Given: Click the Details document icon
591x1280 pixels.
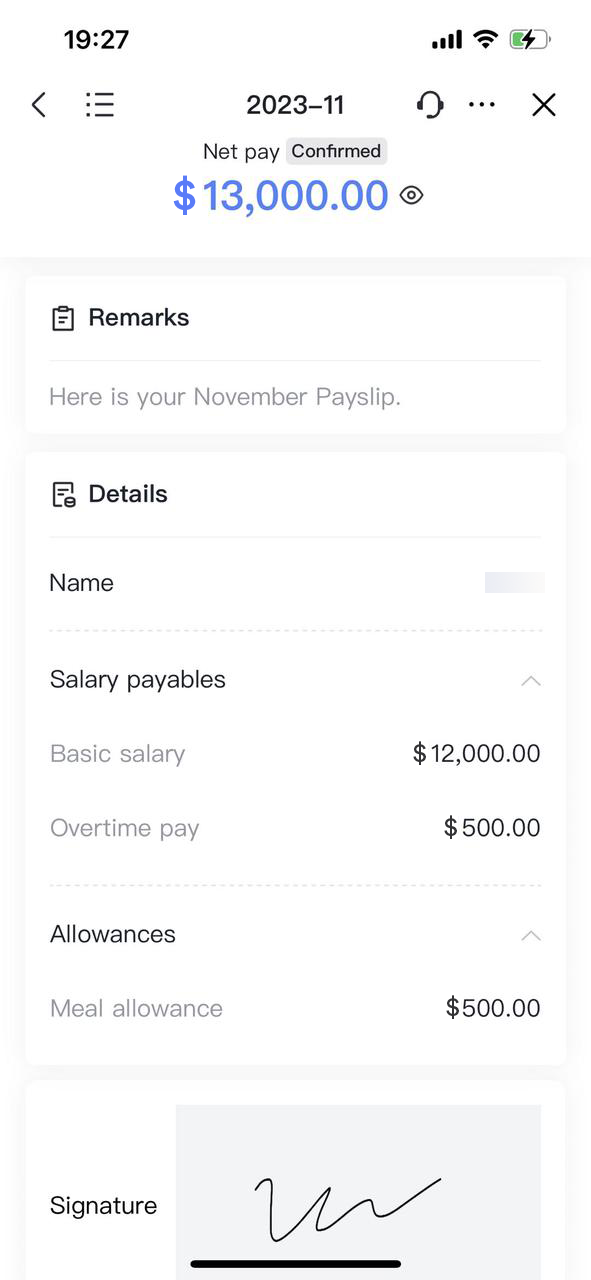Looking at the screenshot, I should [63, 493].
